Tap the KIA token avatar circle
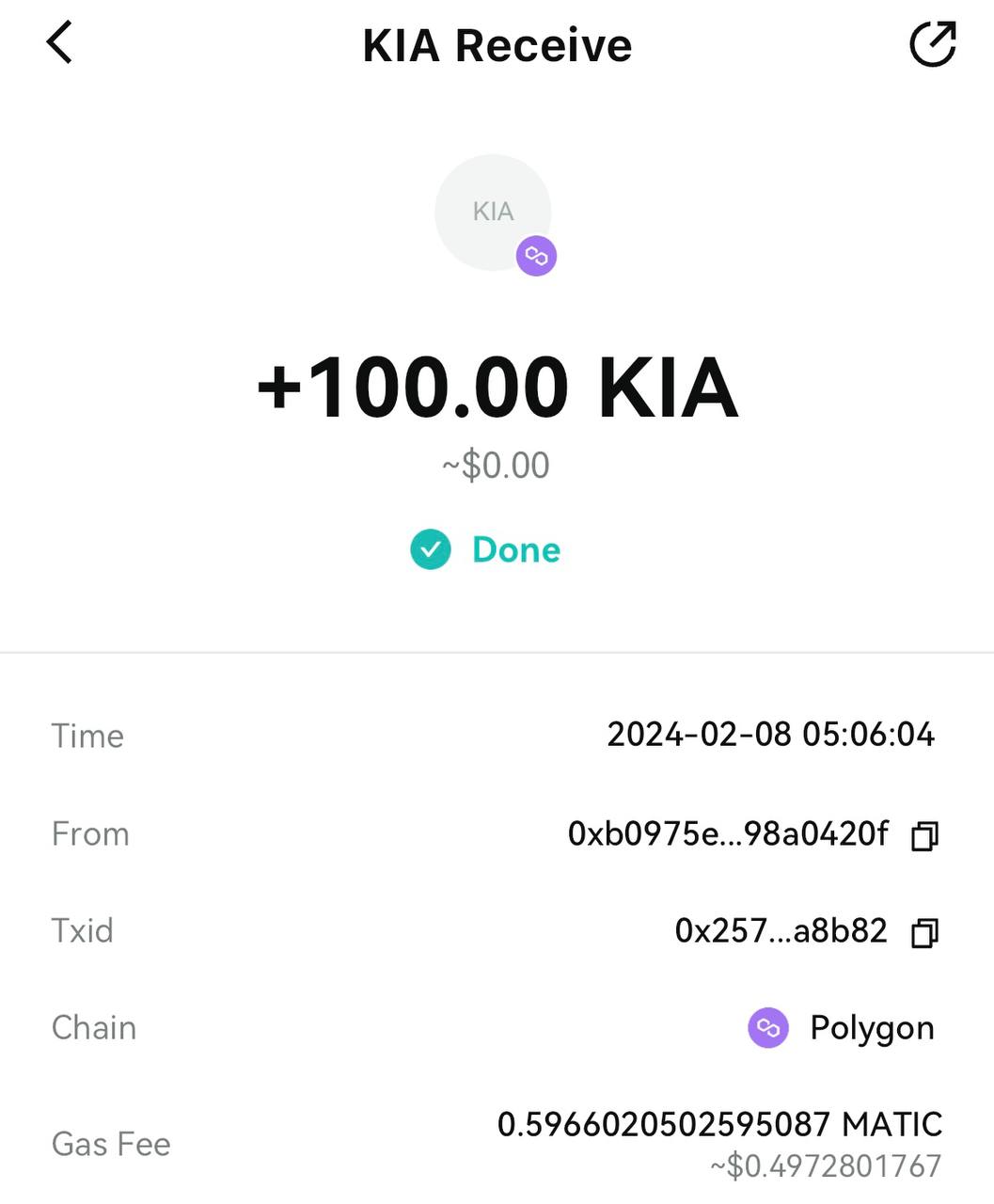 coord(493,213)
